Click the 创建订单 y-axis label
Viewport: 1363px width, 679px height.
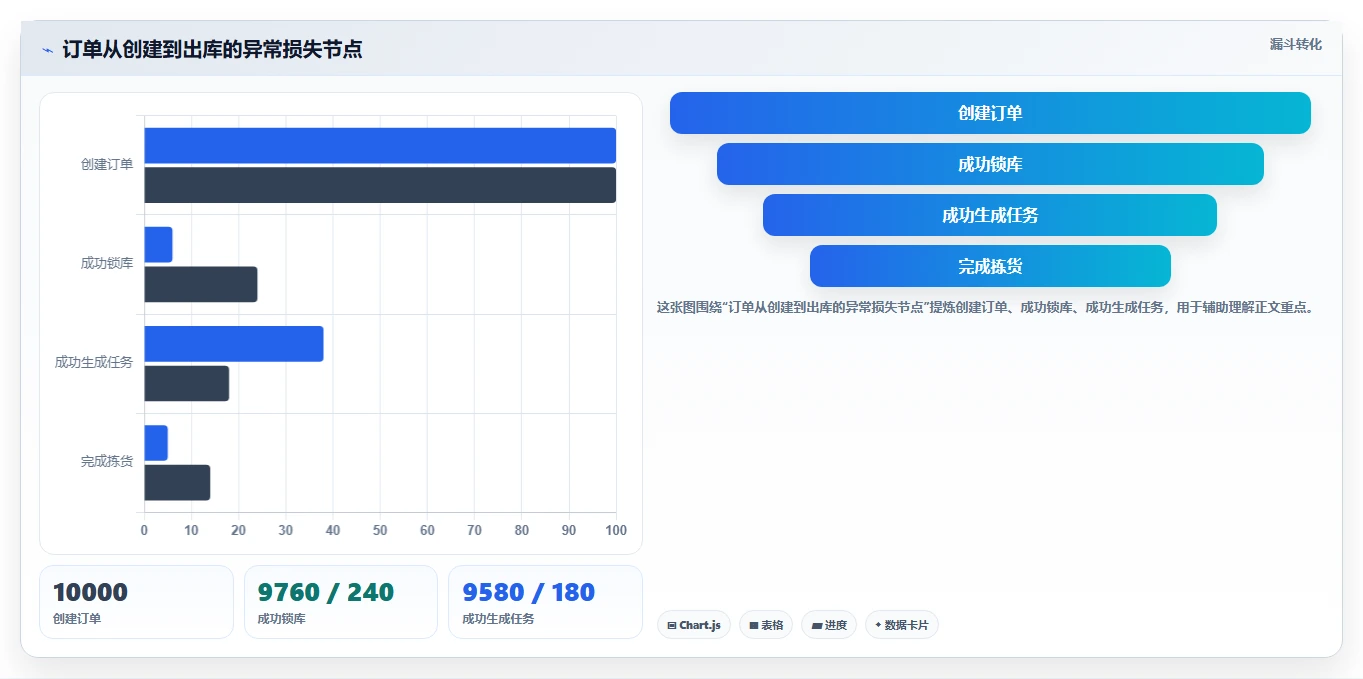[107, 164]
